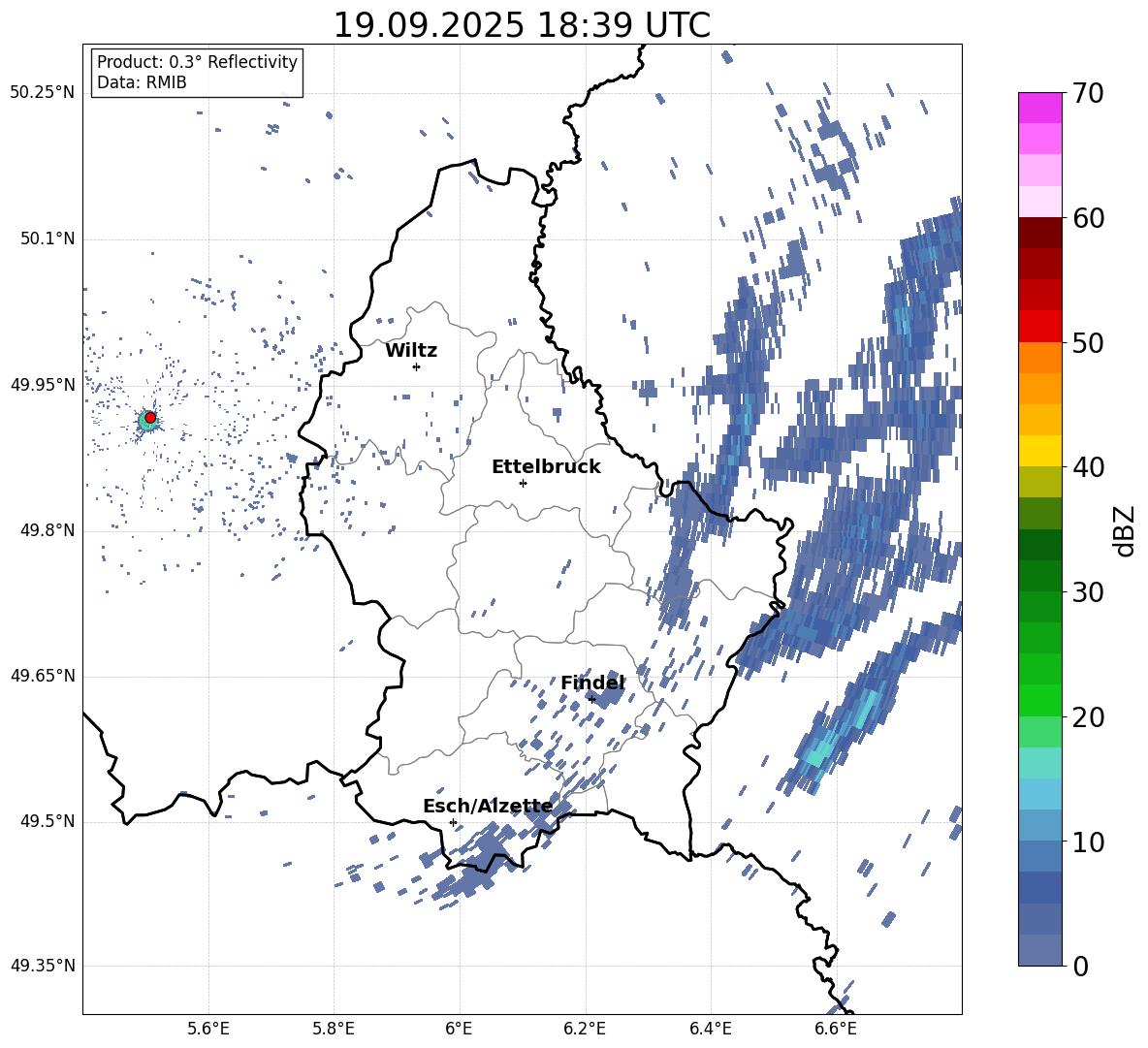Click the 49.8°N latitude label
Screen dimensions: 1148x1048
click(48, 530)
